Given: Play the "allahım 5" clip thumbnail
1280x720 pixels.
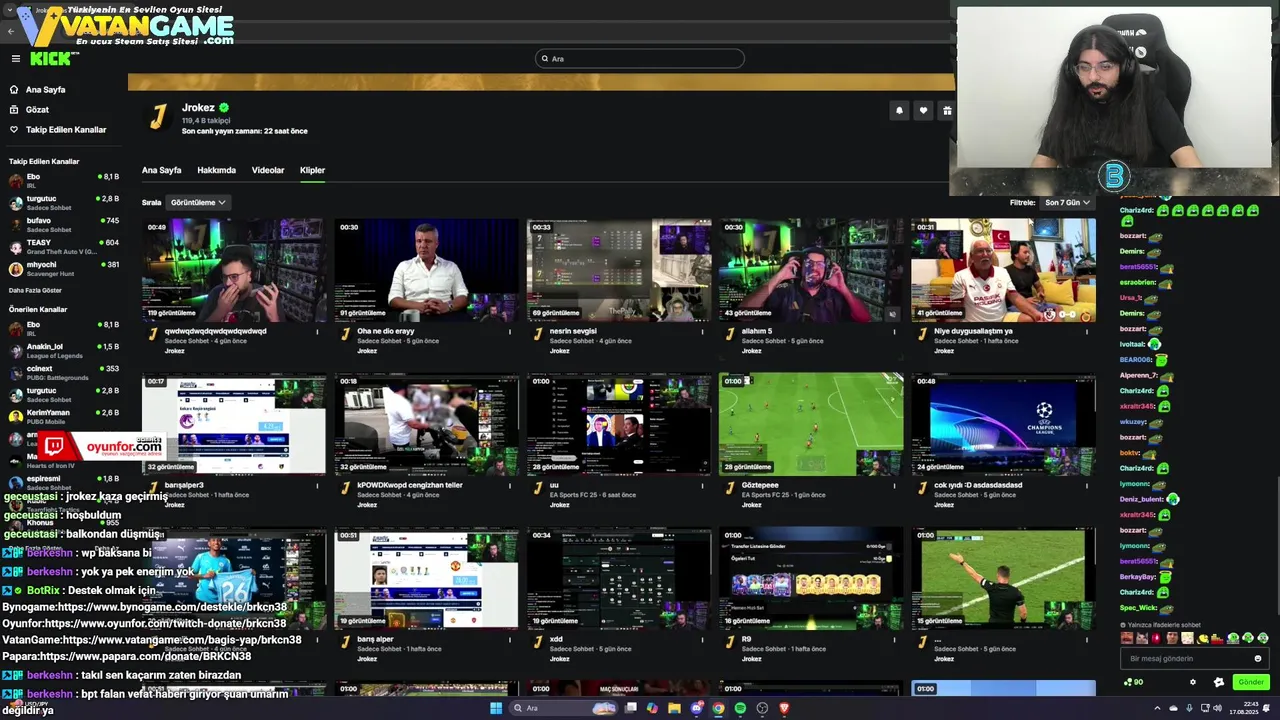Looking at the screenshot, I should (810, 270).
